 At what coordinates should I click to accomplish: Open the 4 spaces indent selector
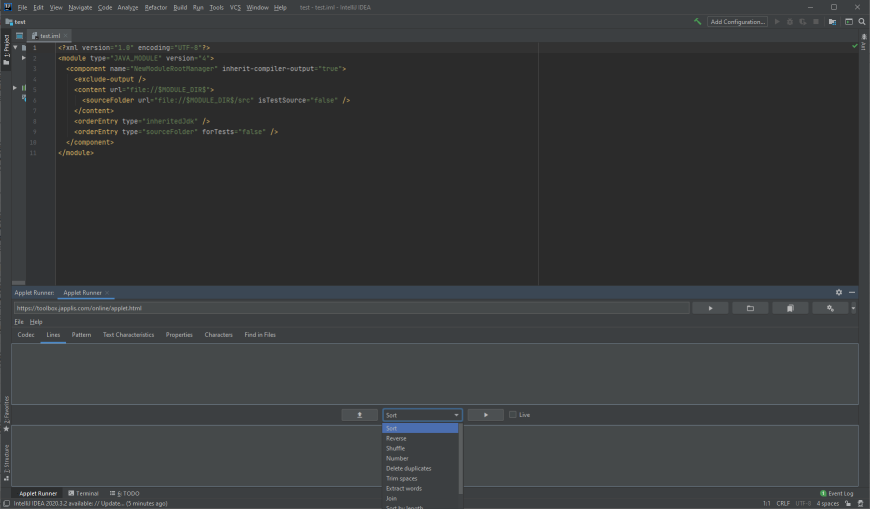827,503
